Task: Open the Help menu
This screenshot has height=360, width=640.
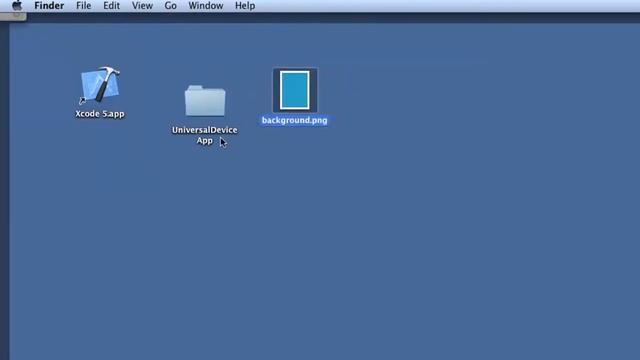Action: pyautogui.click(x=245, y=6)
